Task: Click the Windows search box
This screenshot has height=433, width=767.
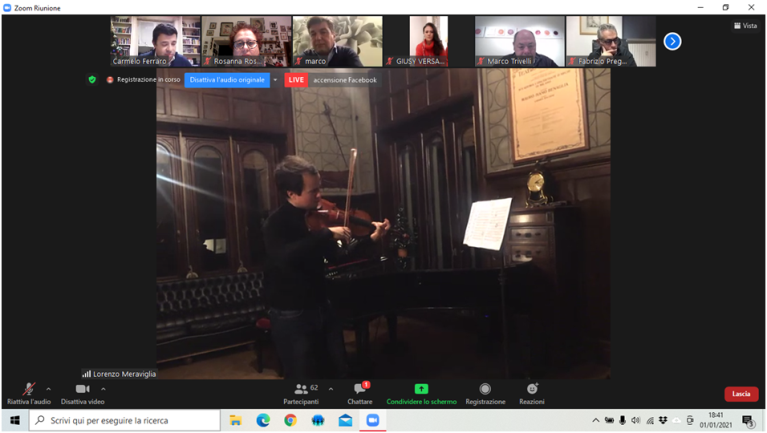Action: pyautogui.click(x=125, y=421)
